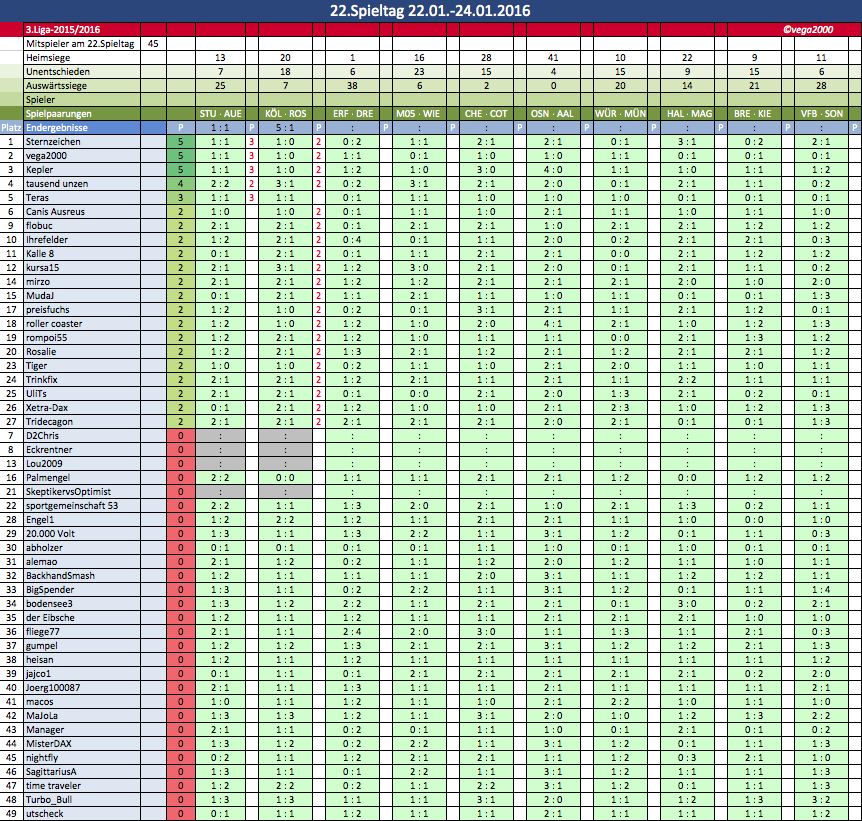Click player name 'Teras'
The height and width of the screenshot is (821, 862).
[x=37, y=198]
